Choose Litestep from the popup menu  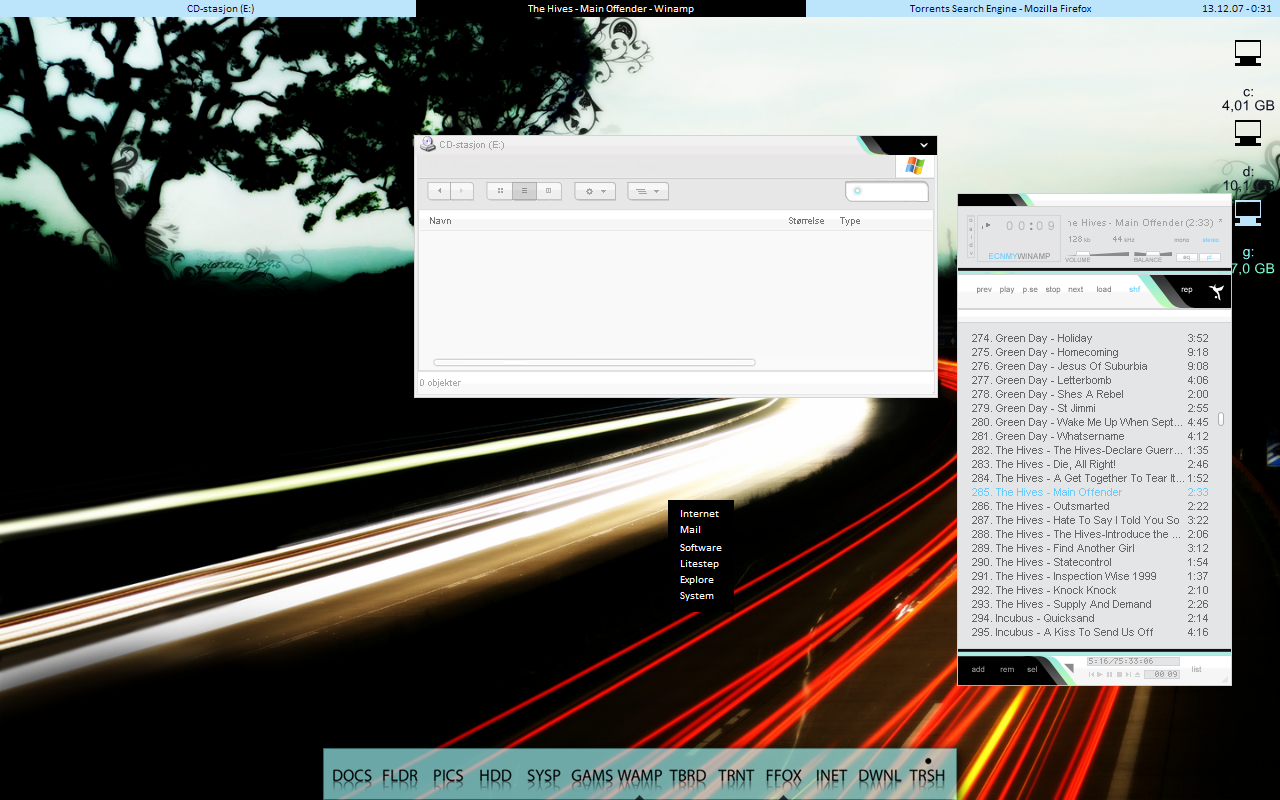699,564
